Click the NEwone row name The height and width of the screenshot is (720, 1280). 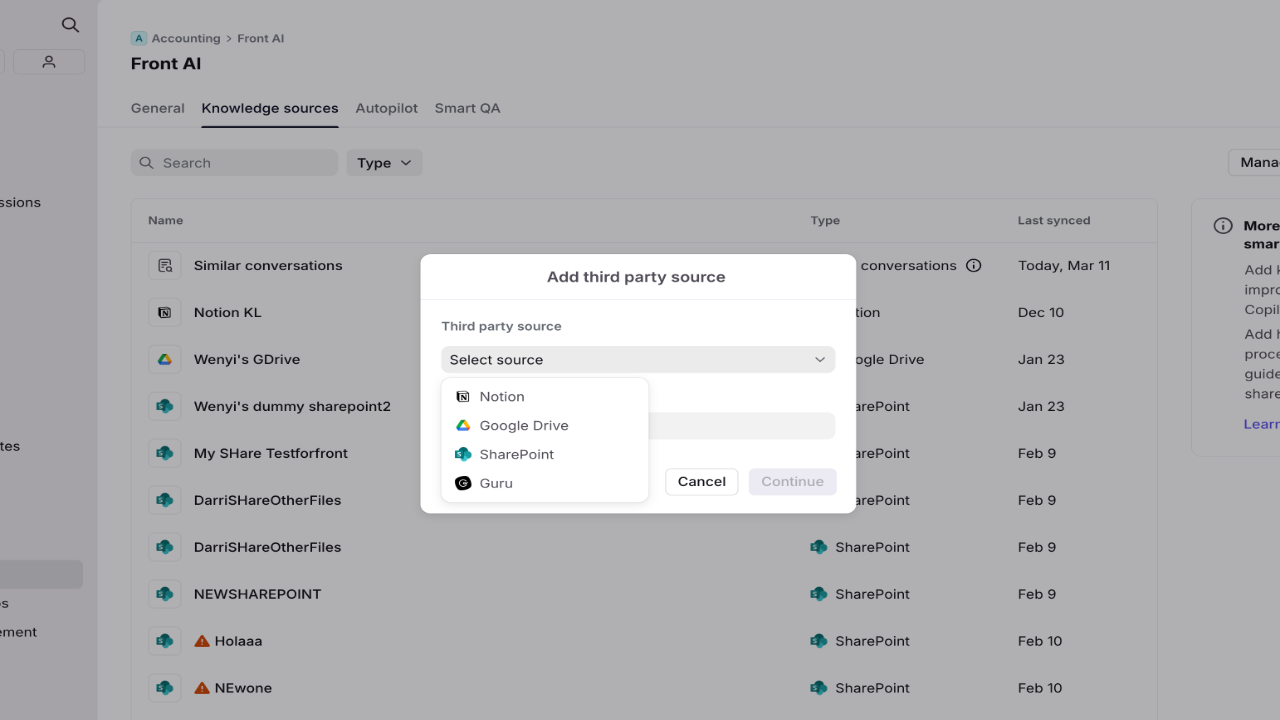(243, 688)
